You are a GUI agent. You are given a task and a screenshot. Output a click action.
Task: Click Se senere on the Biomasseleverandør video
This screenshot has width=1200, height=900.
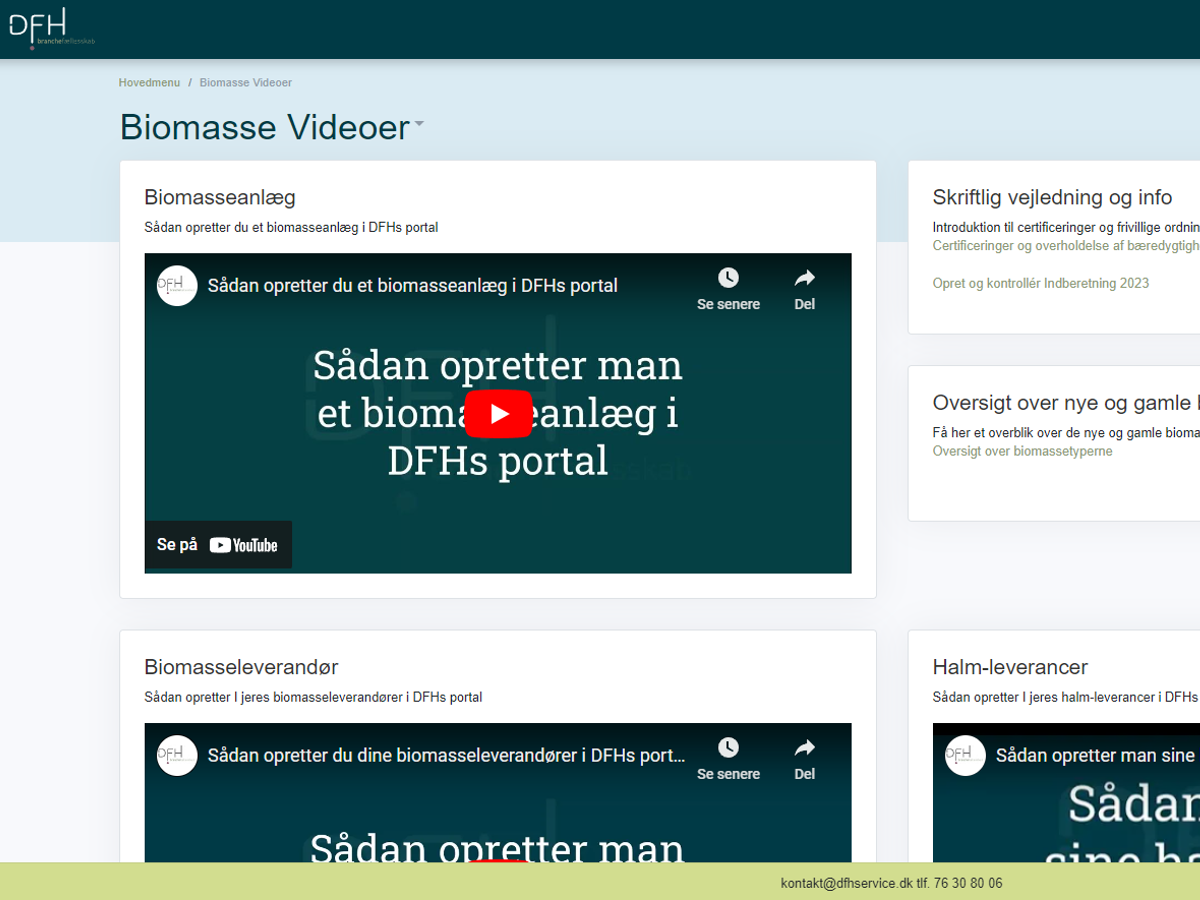[x=728, y=757]
